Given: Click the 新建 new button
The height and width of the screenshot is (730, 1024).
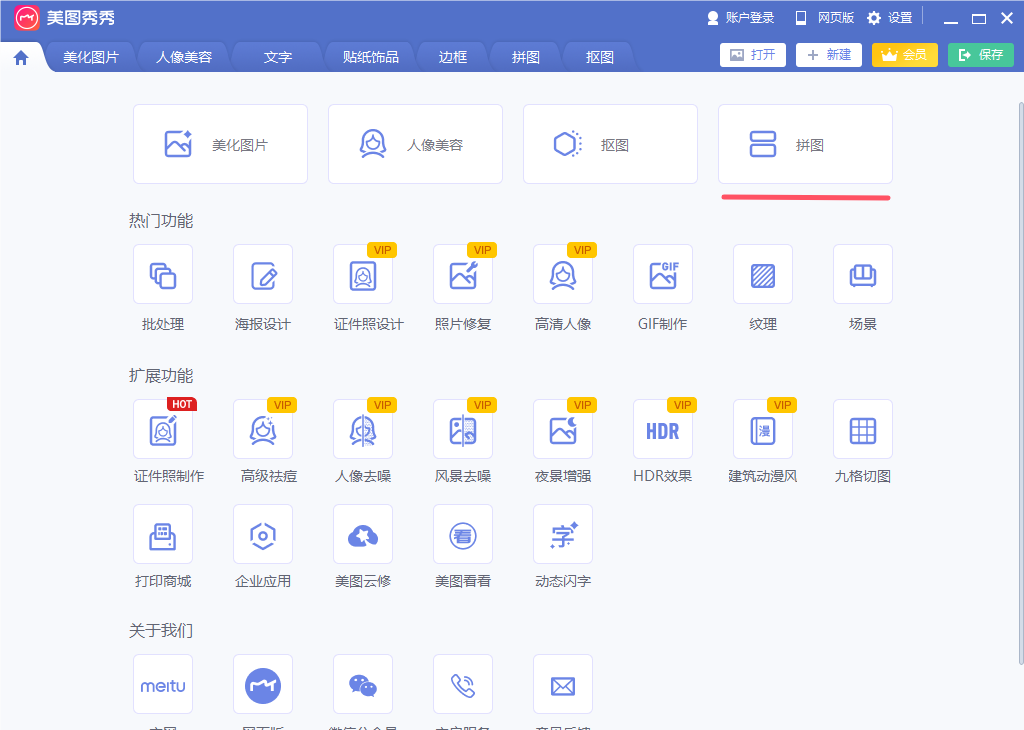Looking at the screenshot, I should [x=828, y=55].
